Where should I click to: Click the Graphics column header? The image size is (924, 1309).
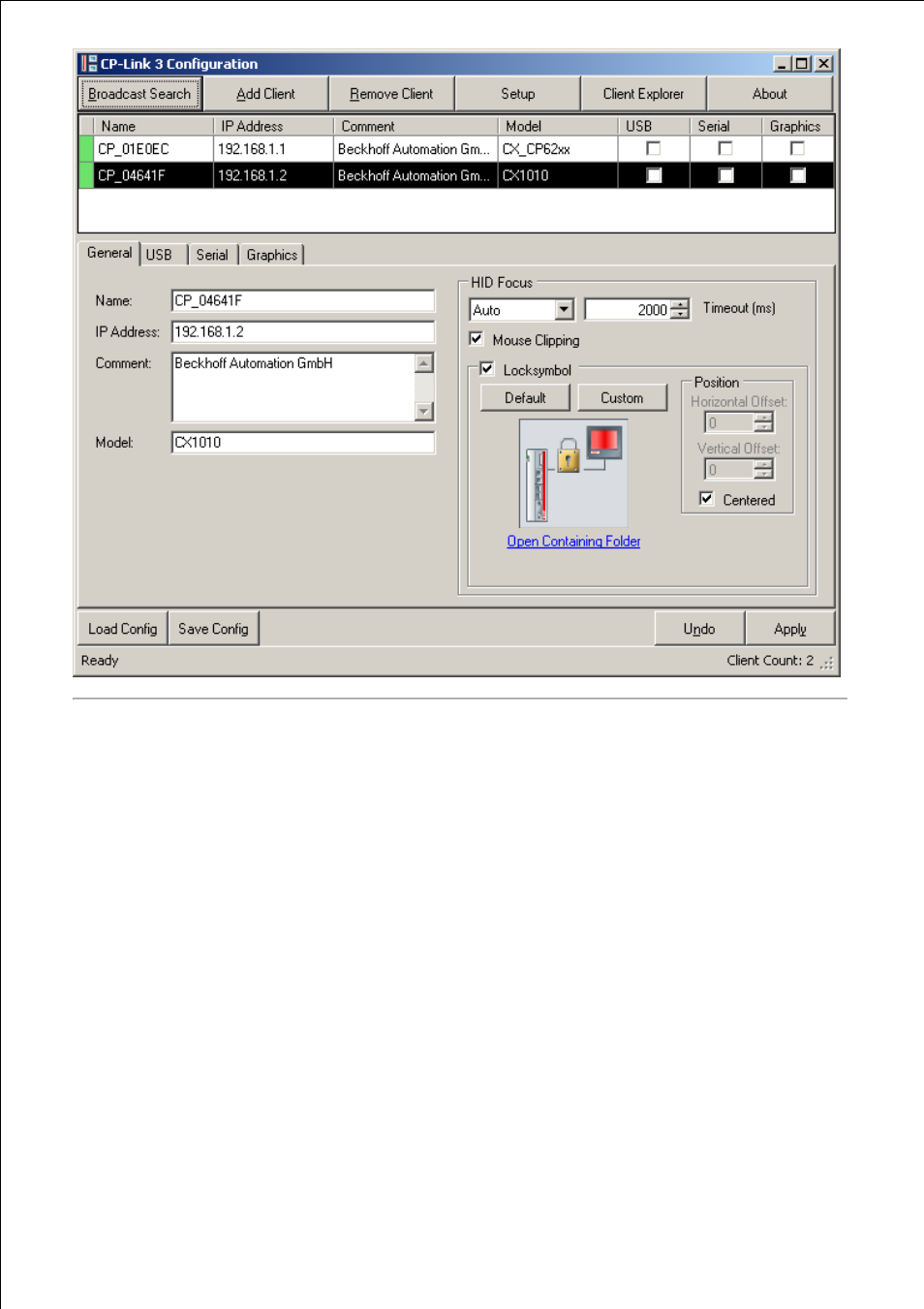pyautogui.click(x=798, y=126)
